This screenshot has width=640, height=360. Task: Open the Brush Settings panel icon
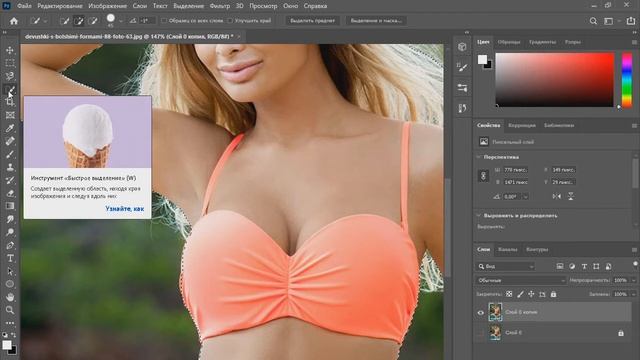(x=462, y=67)
